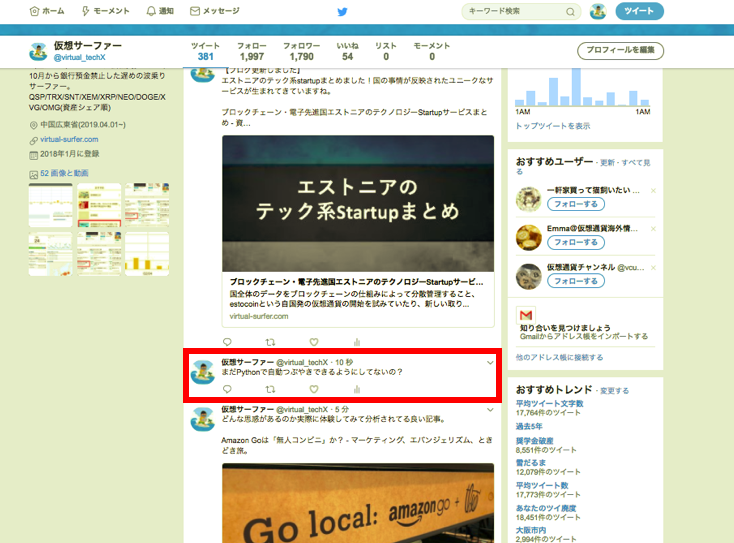Click the @virtual_techX handle in profile header
Screen dimensions: 734x543
click(x=80, y=57)
